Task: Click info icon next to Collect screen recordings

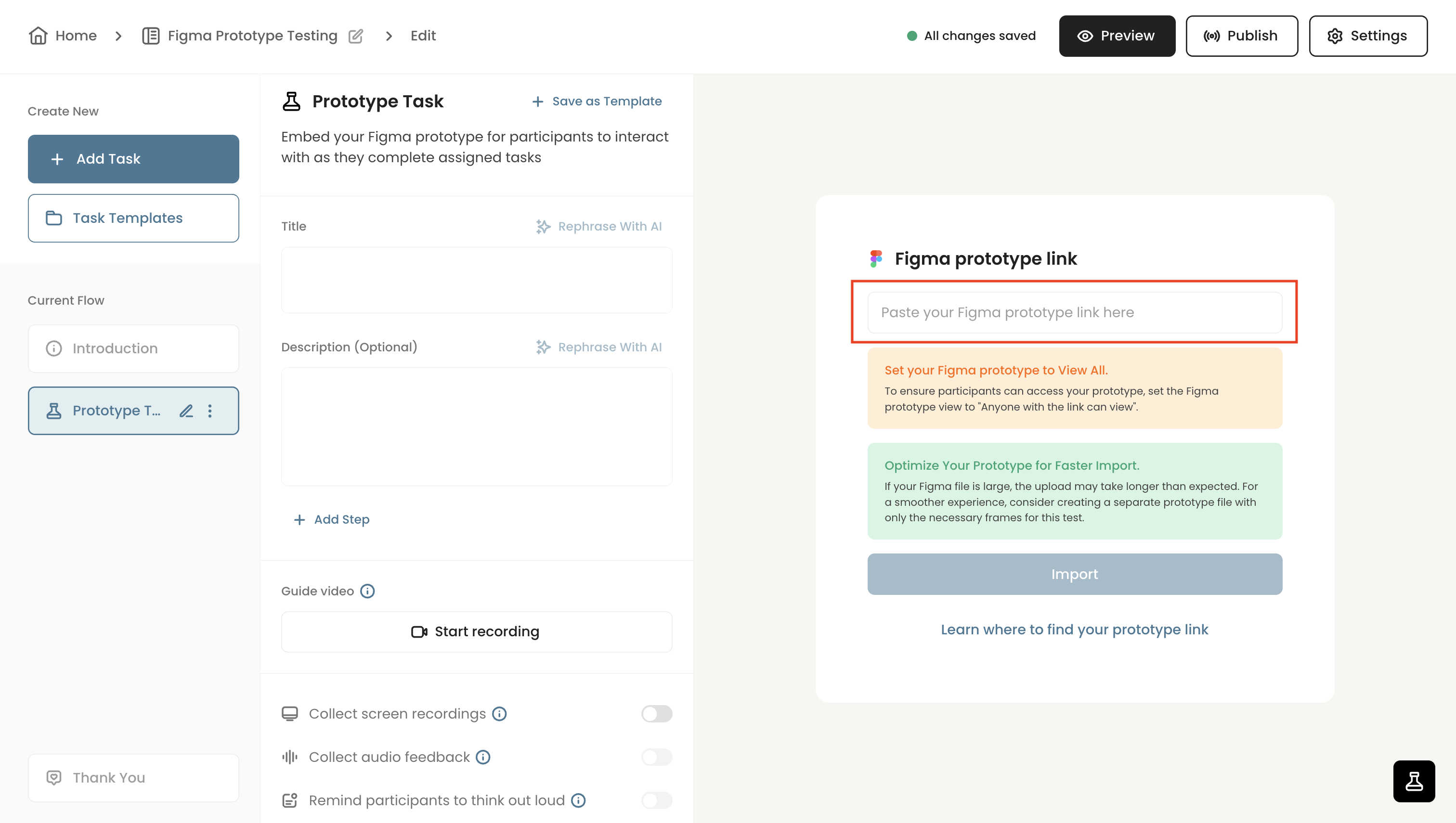Action: tap(499, 714)
